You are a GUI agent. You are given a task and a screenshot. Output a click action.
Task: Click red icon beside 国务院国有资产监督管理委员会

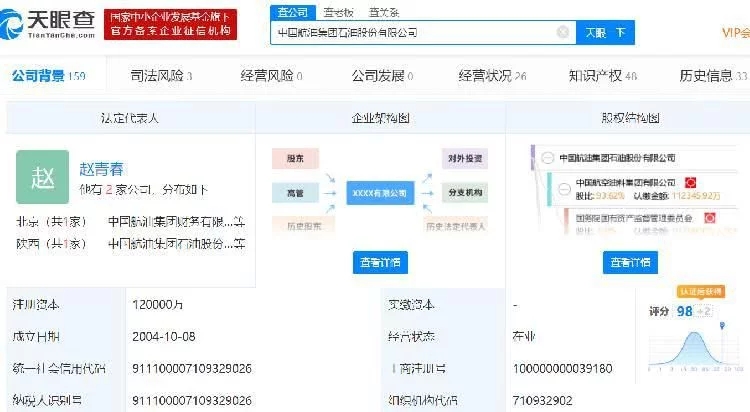[710, 218]
